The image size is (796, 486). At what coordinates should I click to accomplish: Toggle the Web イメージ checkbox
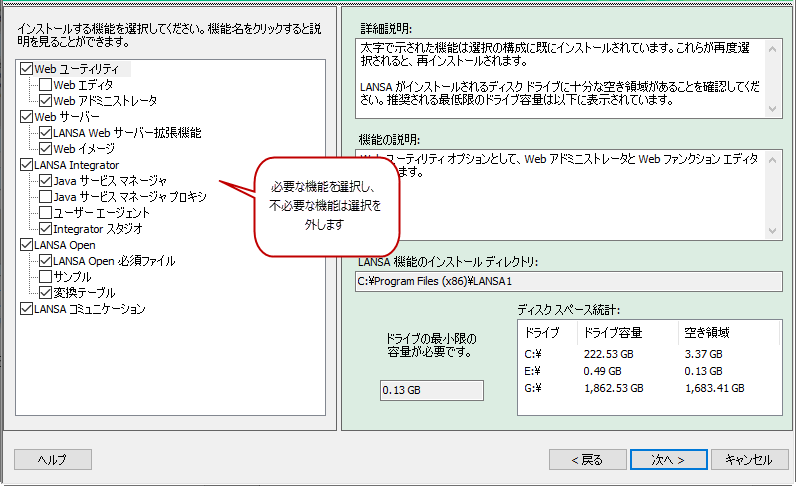click(45, 149)
